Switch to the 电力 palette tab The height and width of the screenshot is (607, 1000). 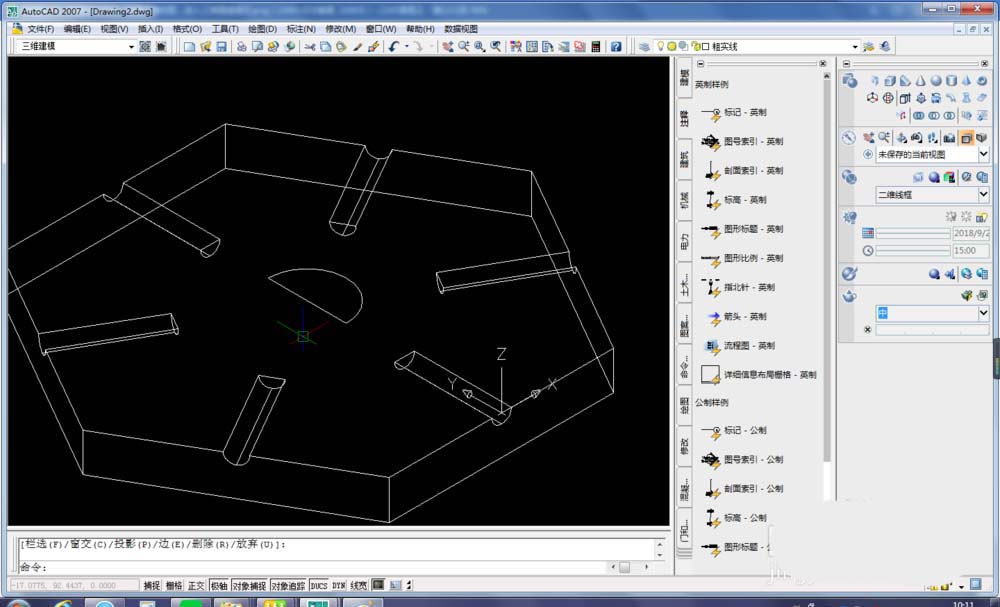684,241
